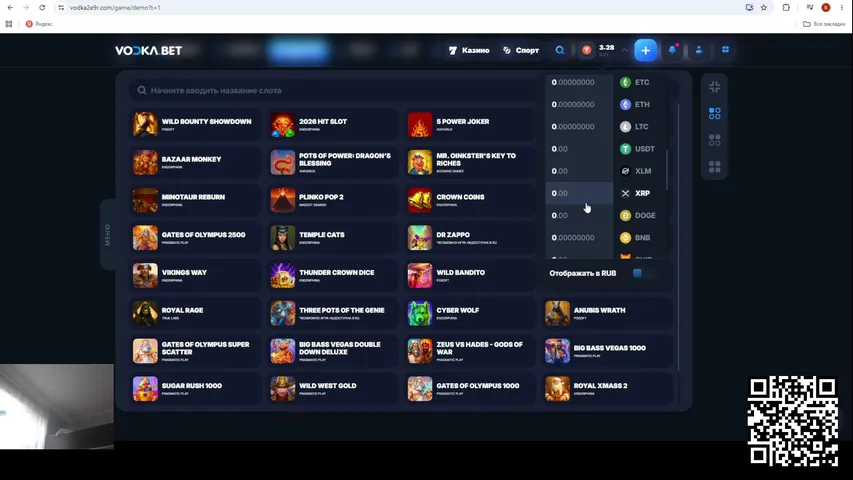Click the Royal Xmass 2 thumbnail
The image size is (853, 480).
click(x=557, y=389)
